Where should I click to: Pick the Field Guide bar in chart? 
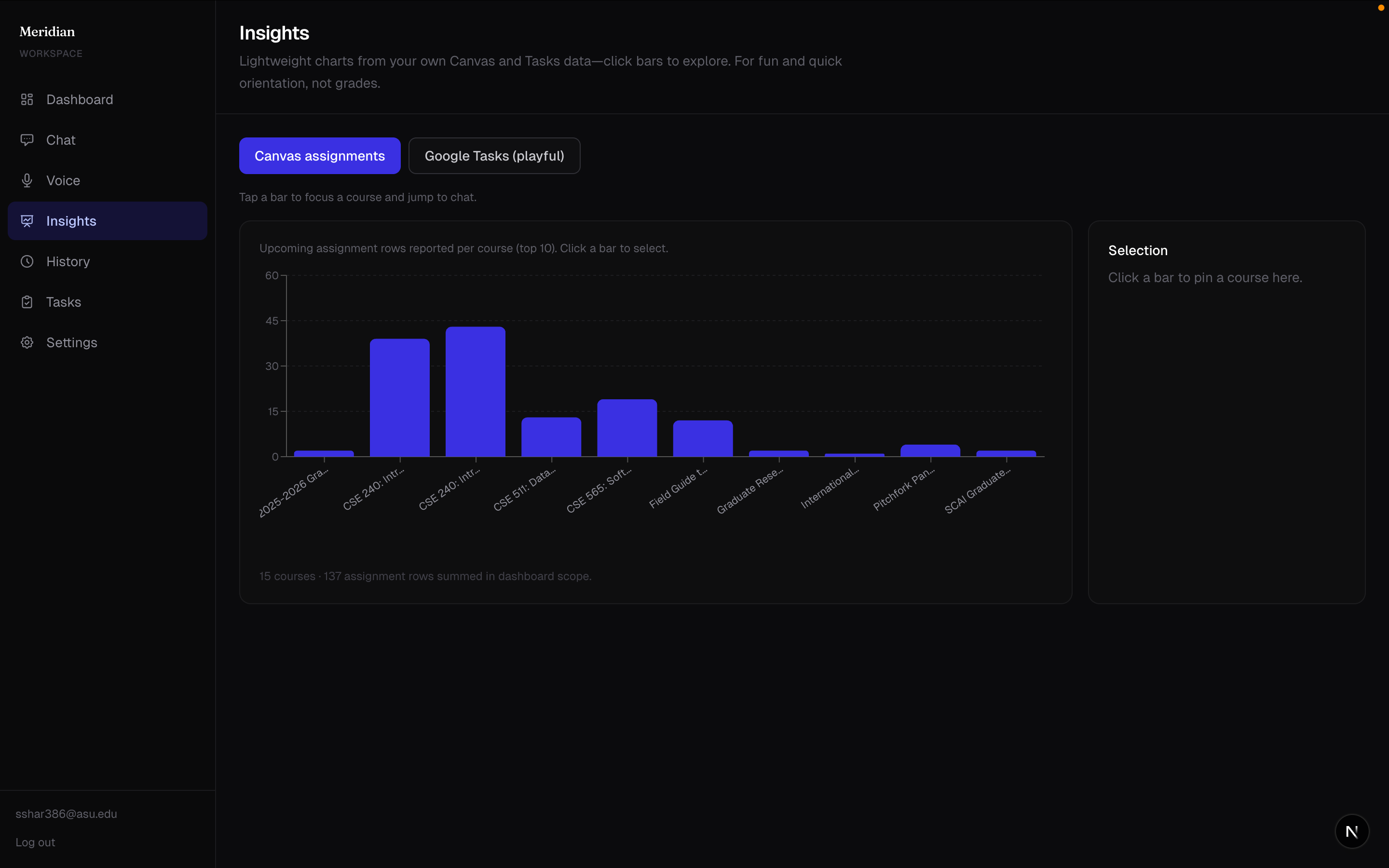pyautogui.click(x=703, y=439)
